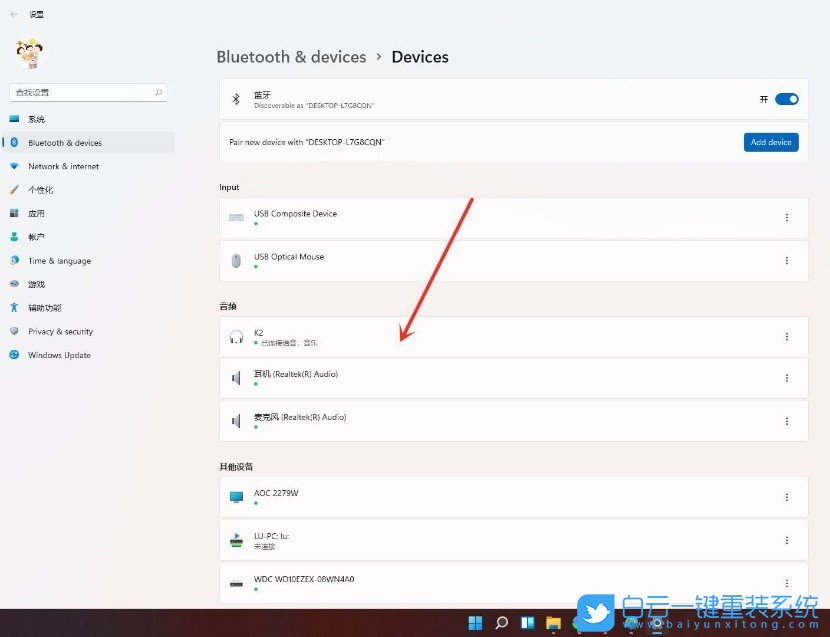This screenshot has height=637, width=830.
Task: Click the settings search input field
Action: coord(80,92)
